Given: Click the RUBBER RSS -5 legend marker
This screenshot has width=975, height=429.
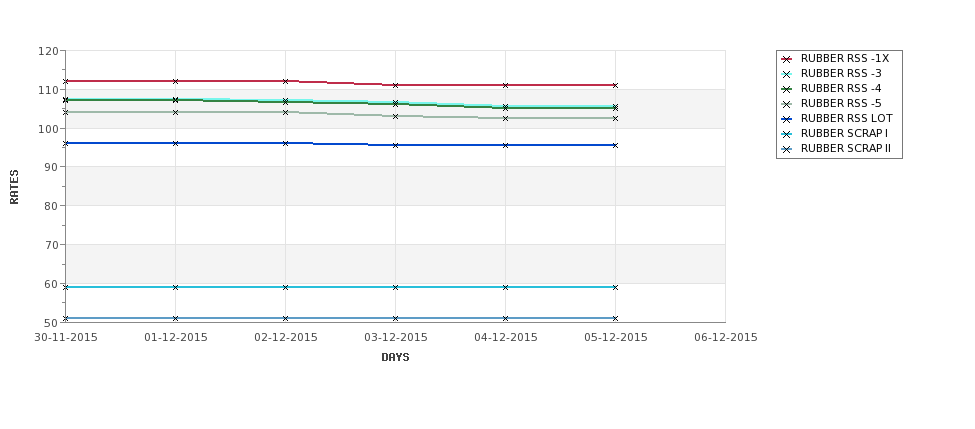Looking at the screenshot, I should (x=786, y=104).
